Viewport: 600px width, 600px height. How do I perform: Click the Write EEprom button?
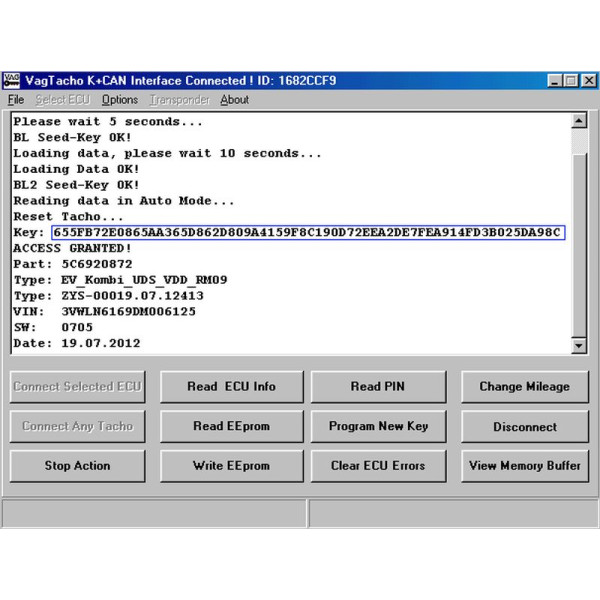tap(231, 466)
